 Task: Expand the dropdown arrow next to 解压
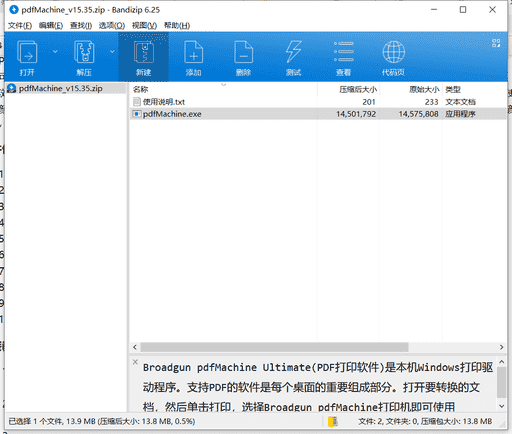pyautogui.click(x=112, y=51)
